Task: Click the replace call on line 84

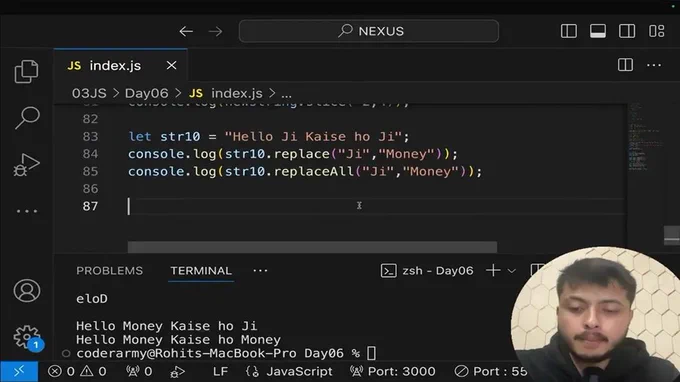Action: [x=301, y=154]
